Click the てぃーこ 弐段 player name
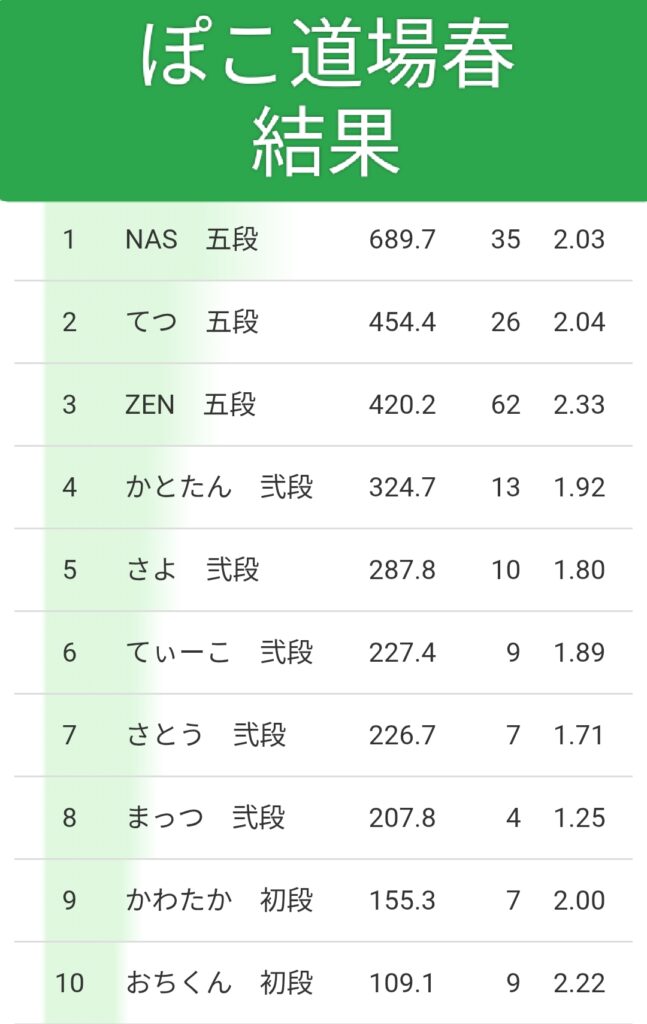The height and width of the screenshot is (1024, 647). pyautogui.click(x=219, y=653)
